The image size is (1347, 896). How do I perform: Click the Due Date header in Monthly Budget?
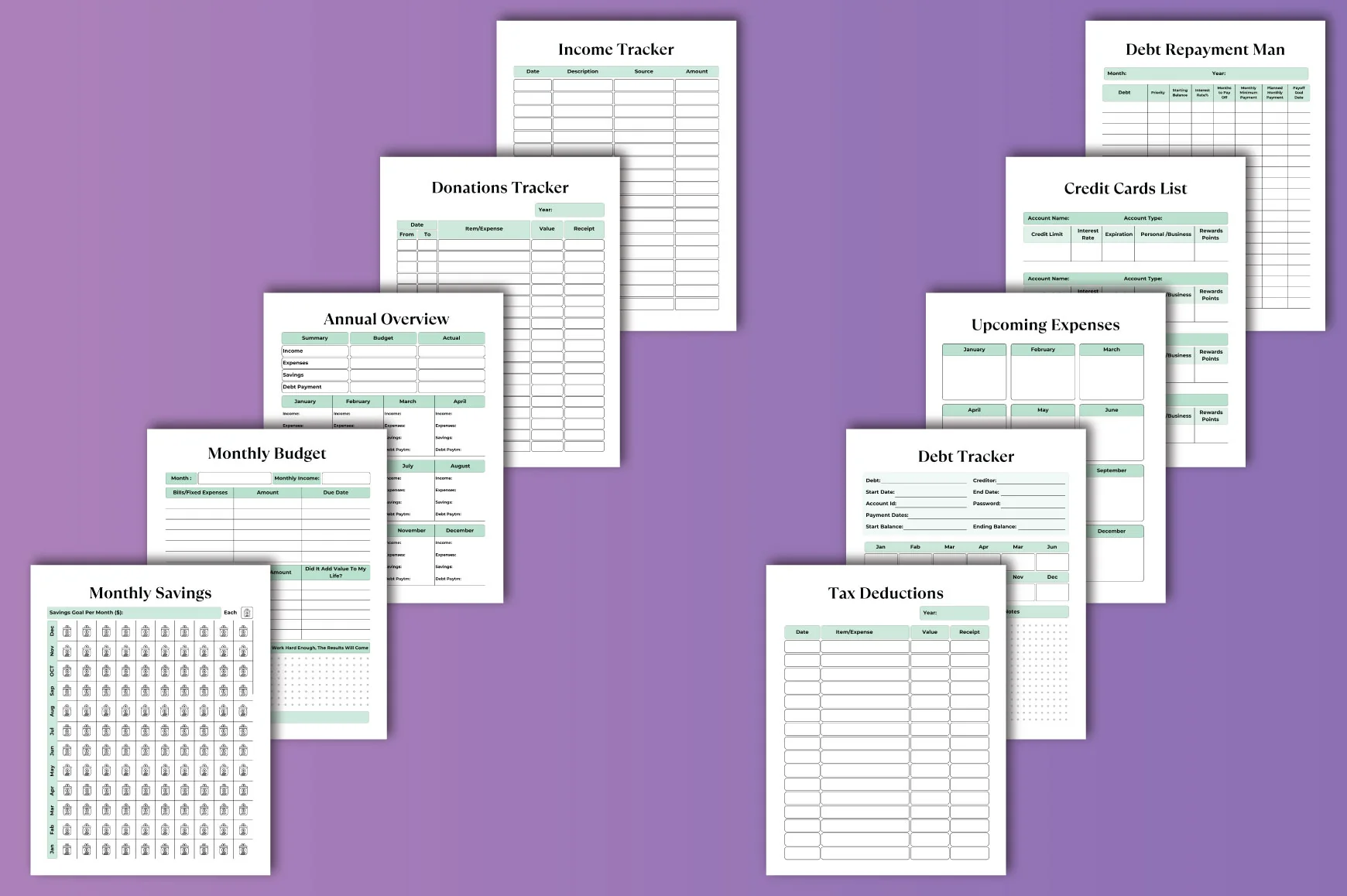click(335, 493)
